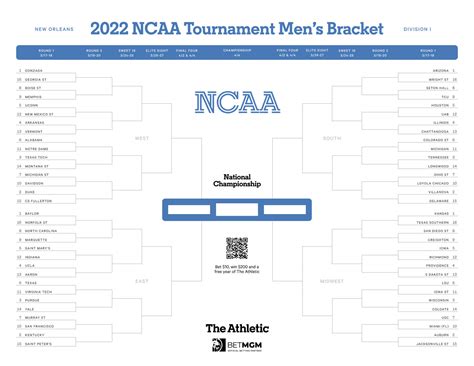This screenshot has height=366, width=474.
Task: Click the 2022 NCAA Tournament Men's Bracket title
Action: [237, 29]
